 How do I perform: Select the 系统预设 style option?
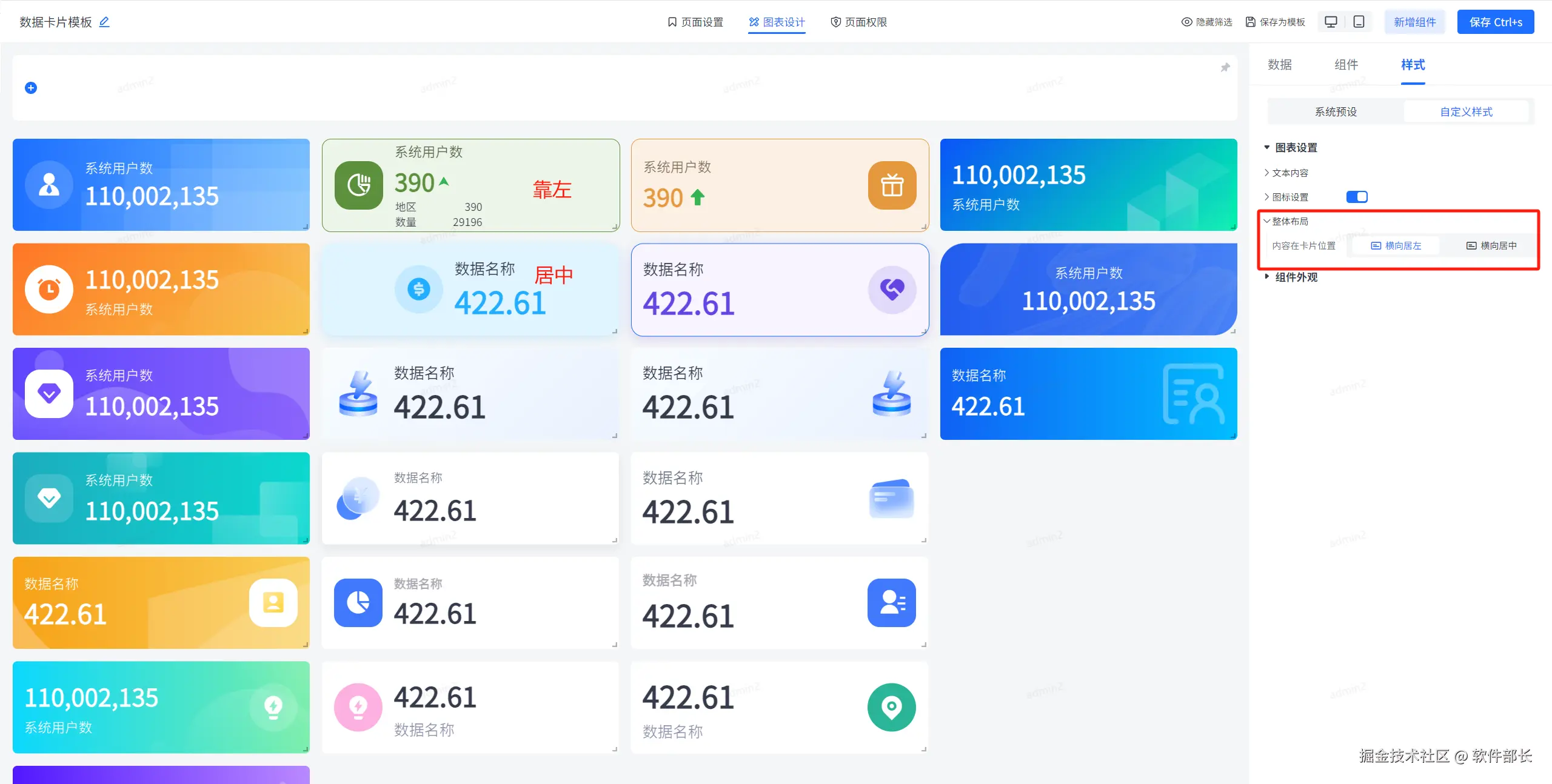click(x=1336, y=111)
